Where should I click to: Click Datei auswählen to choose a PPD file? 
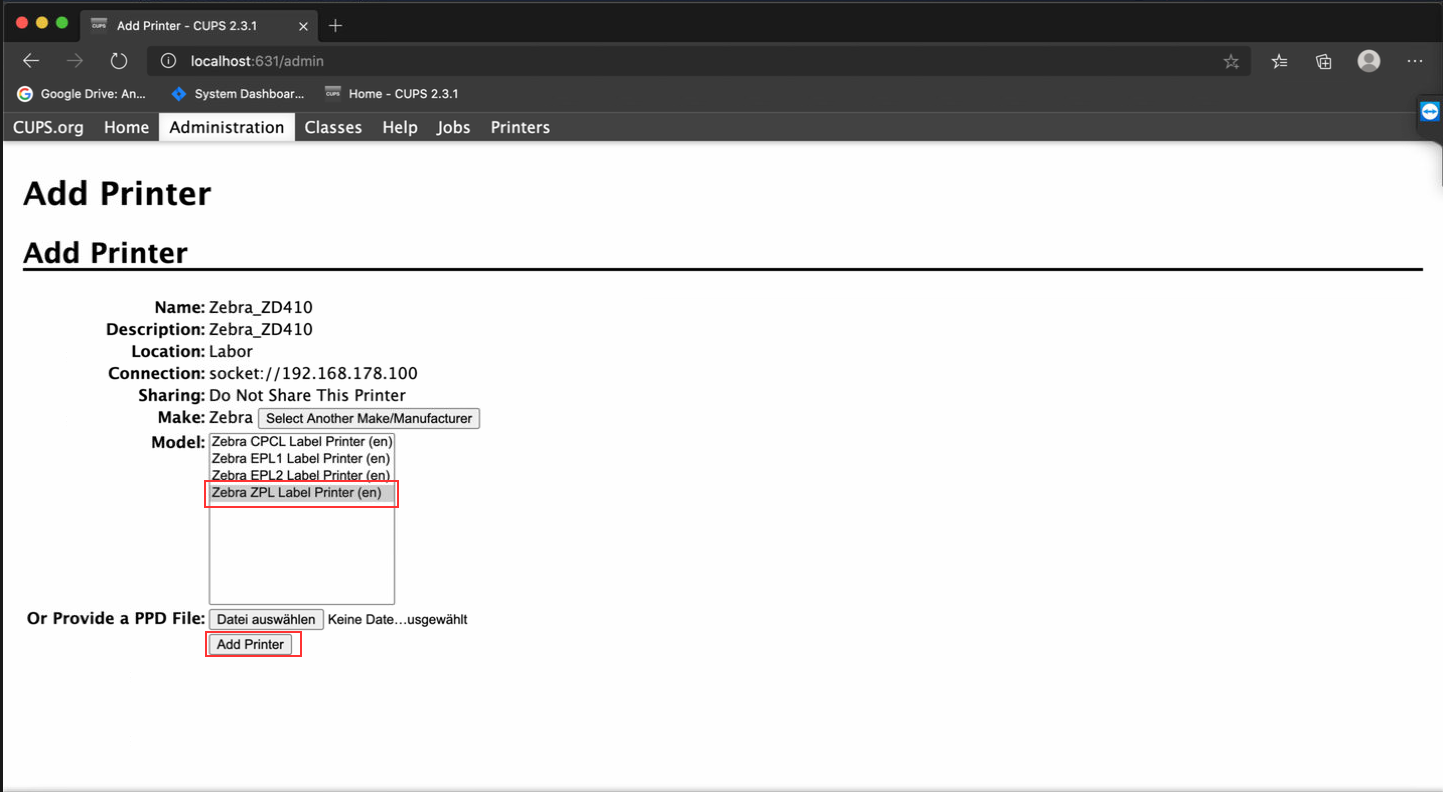pos(266,619)
